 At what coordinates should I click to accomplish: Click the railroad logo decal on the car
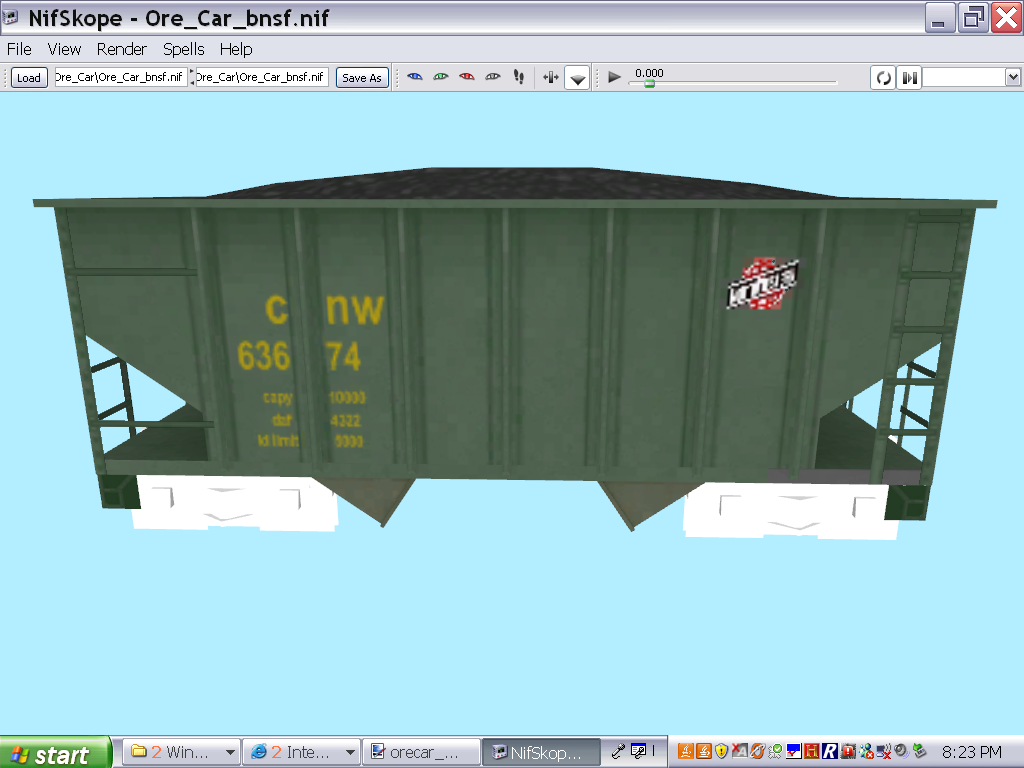(763, 283)
